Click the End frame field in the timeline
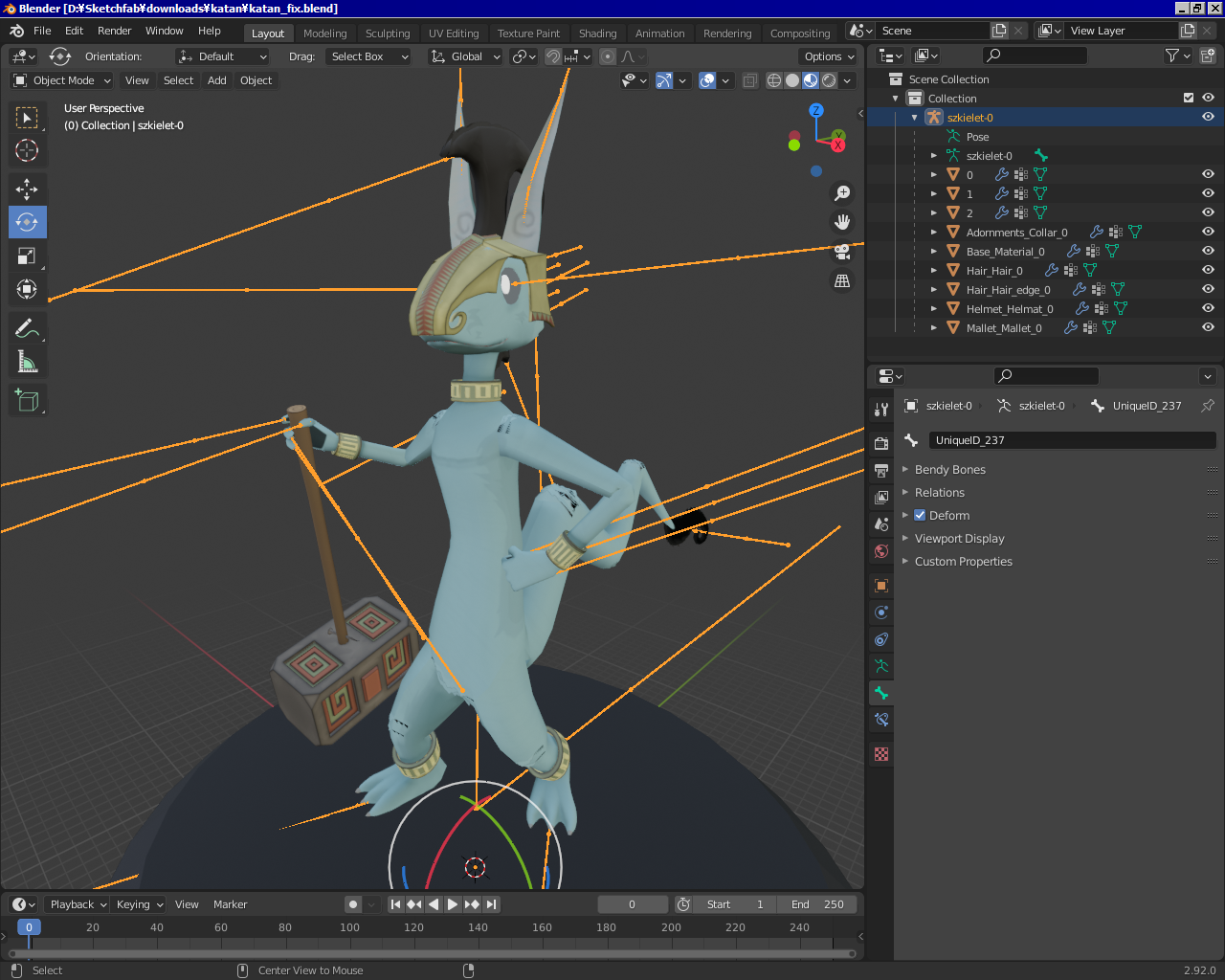Image resolution: width=1225 pixels, height=980 pixels. tap(817, 904)
